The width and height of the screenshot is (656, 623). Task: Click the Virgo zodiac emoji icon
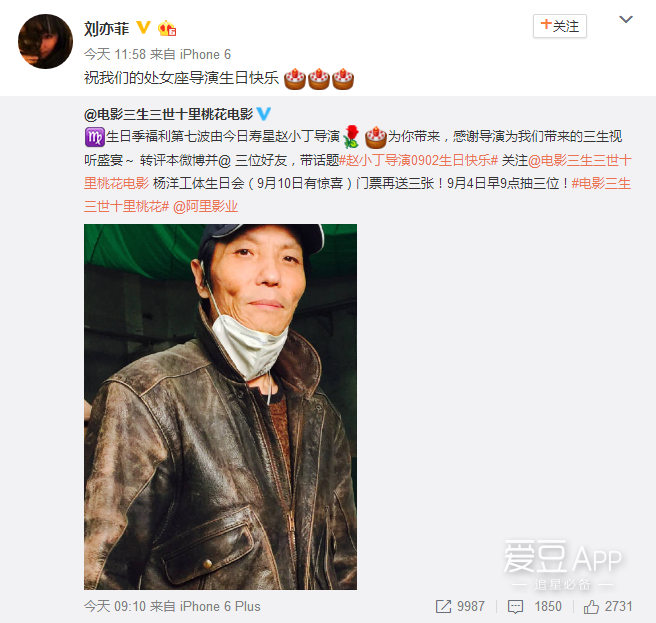[95, 137]
